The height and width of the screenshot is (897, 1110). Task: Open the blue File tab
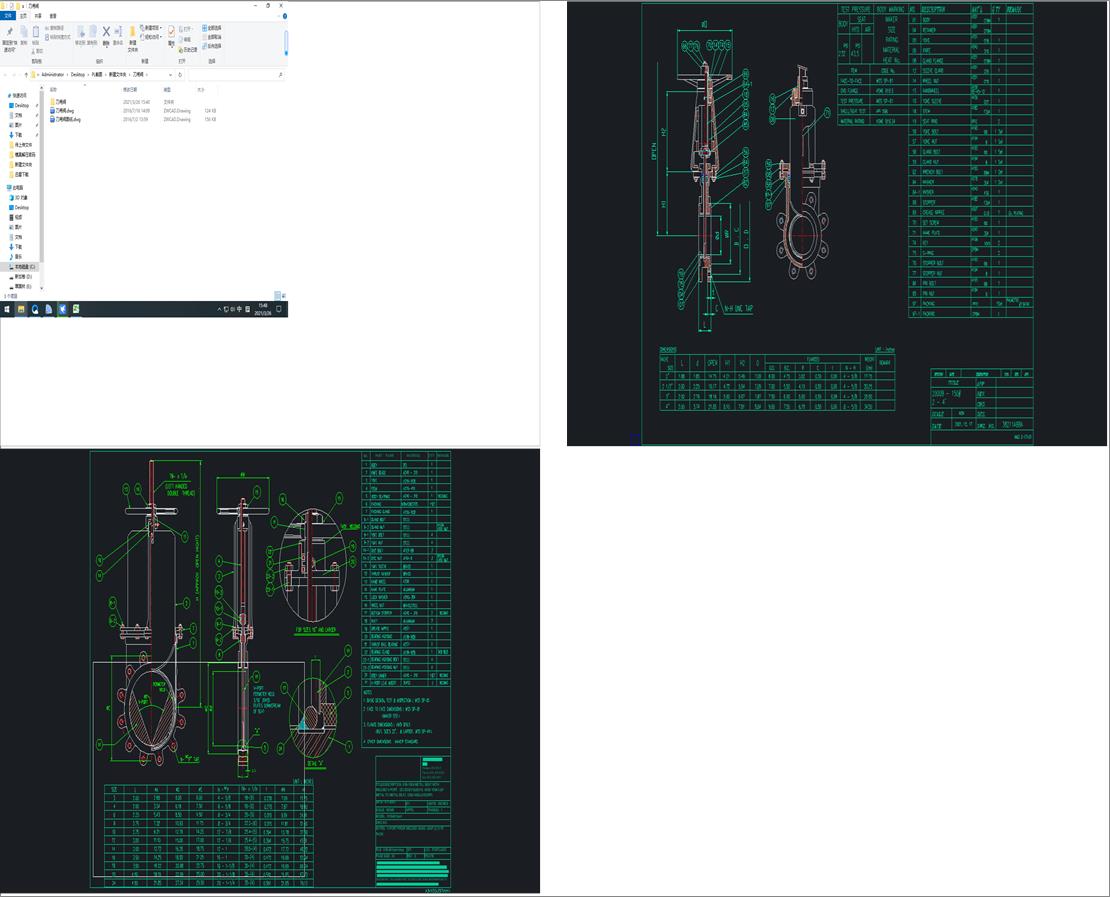tap(8, 16)
